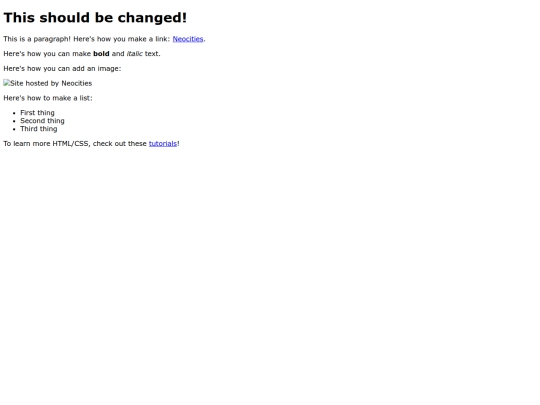Screen dimensions: 540x405
Task: Click the broken image icon
Action: (x=7, y=83)
